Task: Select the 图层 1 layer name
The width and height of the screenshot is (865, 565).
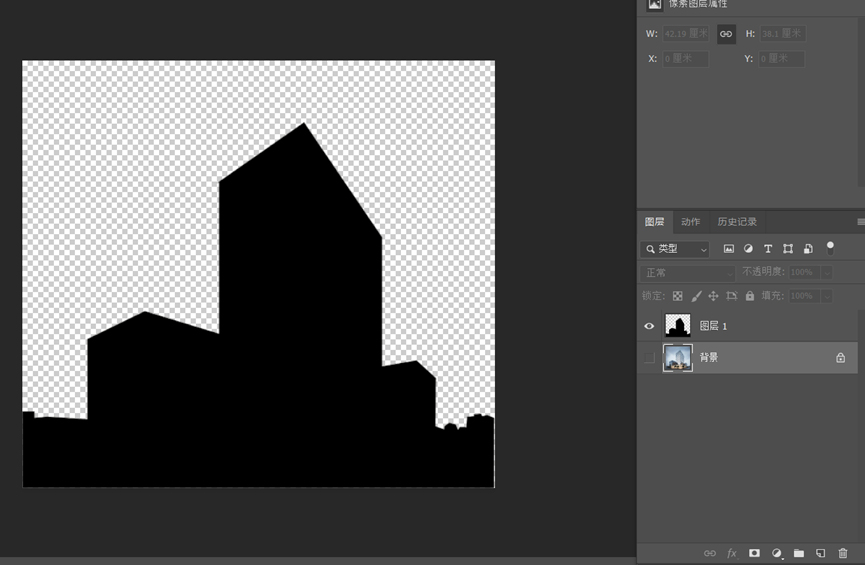Action: [x=713, y=326]
